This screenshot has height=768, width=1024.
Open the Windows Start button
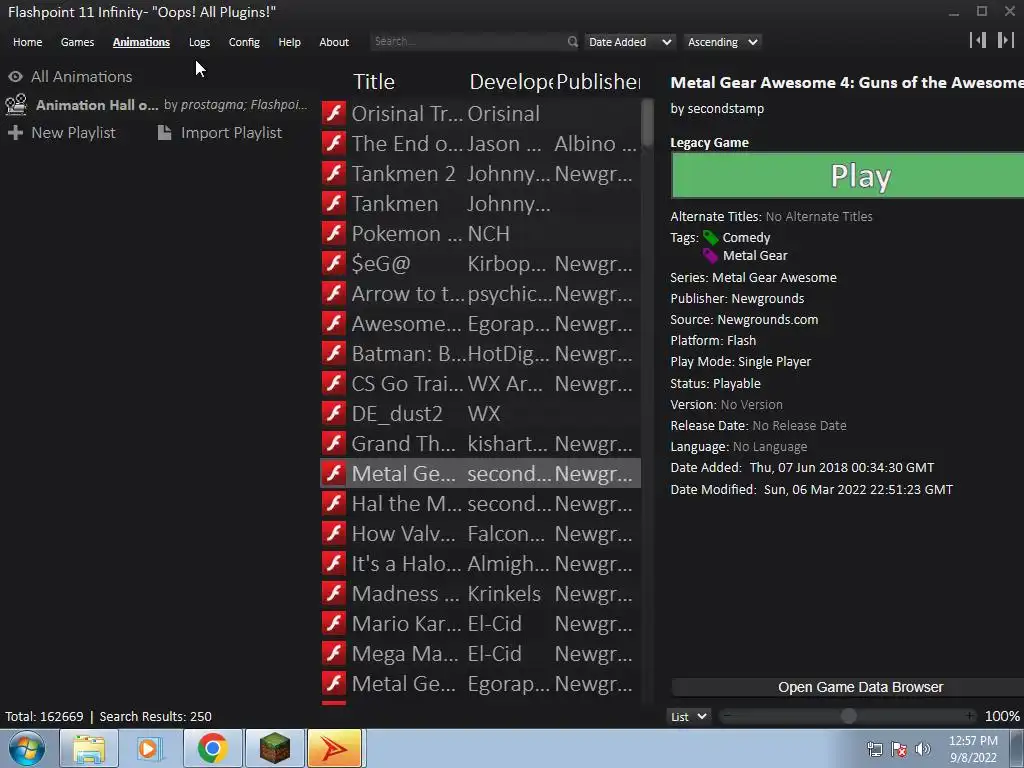(27, 748)
